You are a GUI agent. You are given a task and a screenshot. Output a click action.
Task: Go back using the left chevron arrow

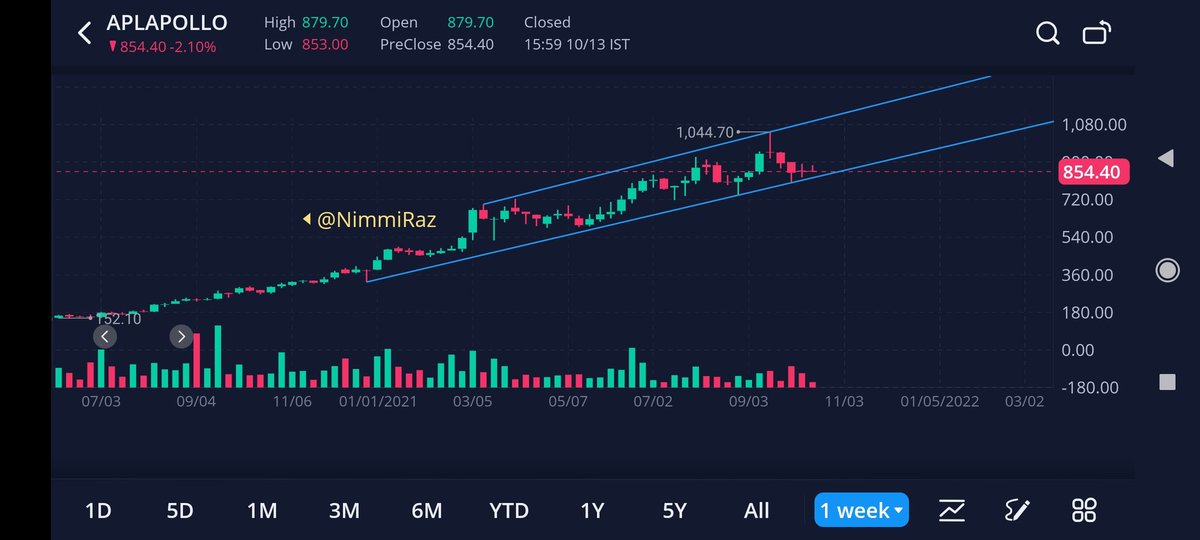[84, 33]
